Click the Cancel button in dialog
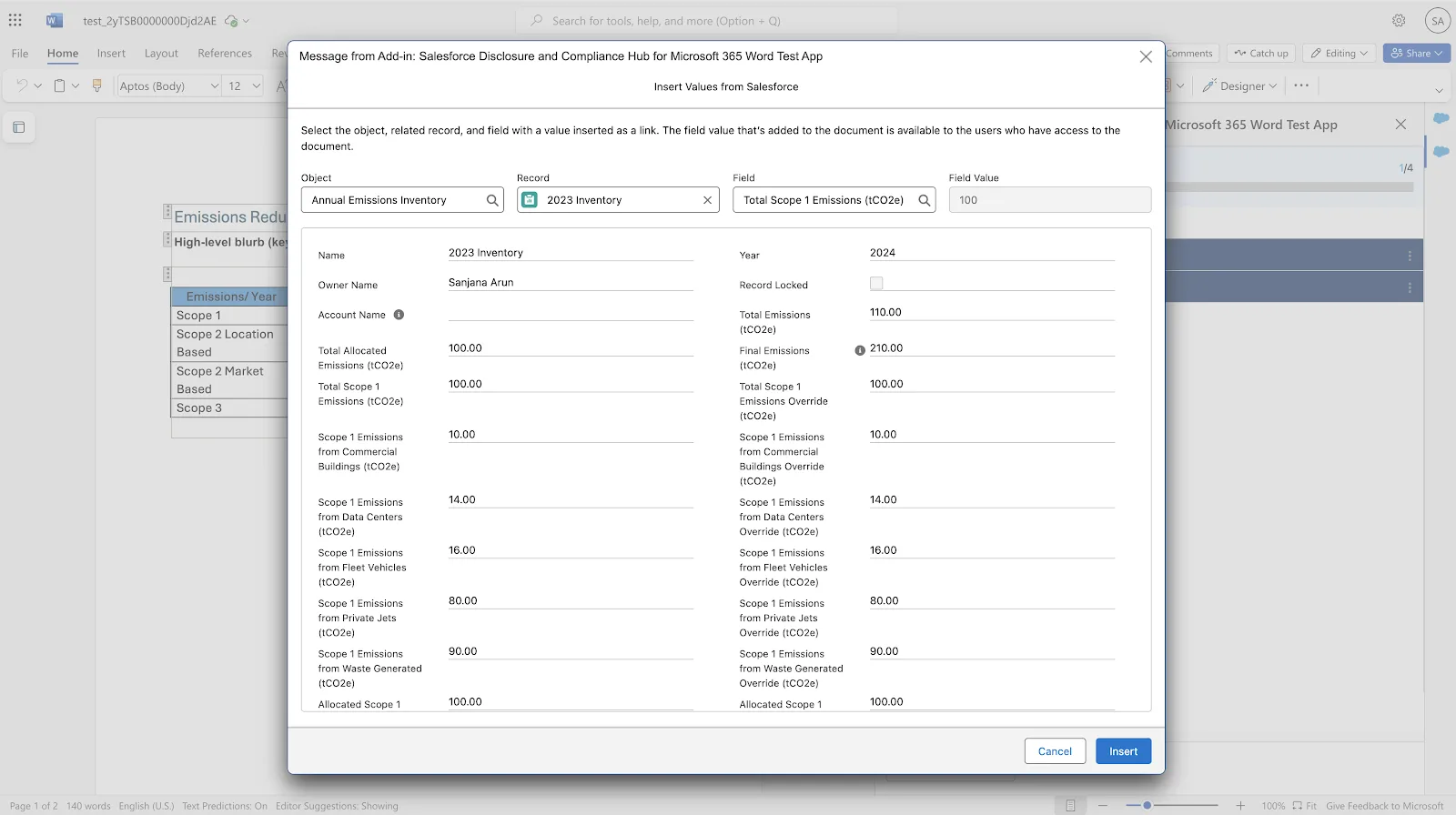The width and height of the screenshot is (1456, 815). coord(1055,751)
